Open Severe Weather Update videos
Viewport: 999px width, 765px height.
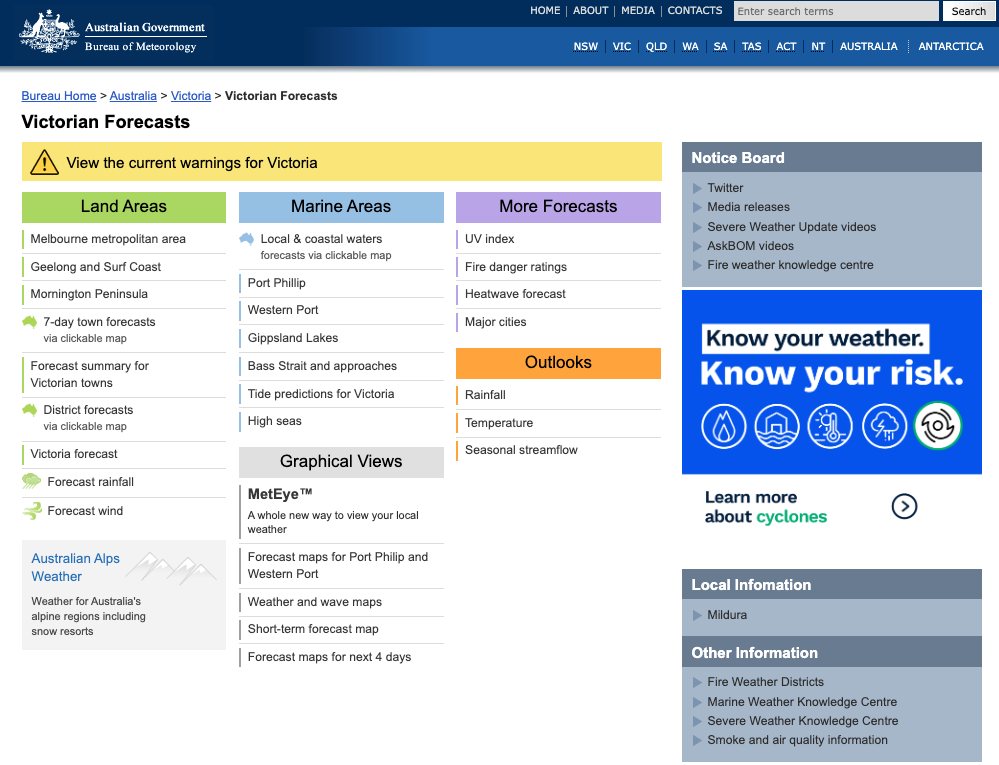pos(791,227)
